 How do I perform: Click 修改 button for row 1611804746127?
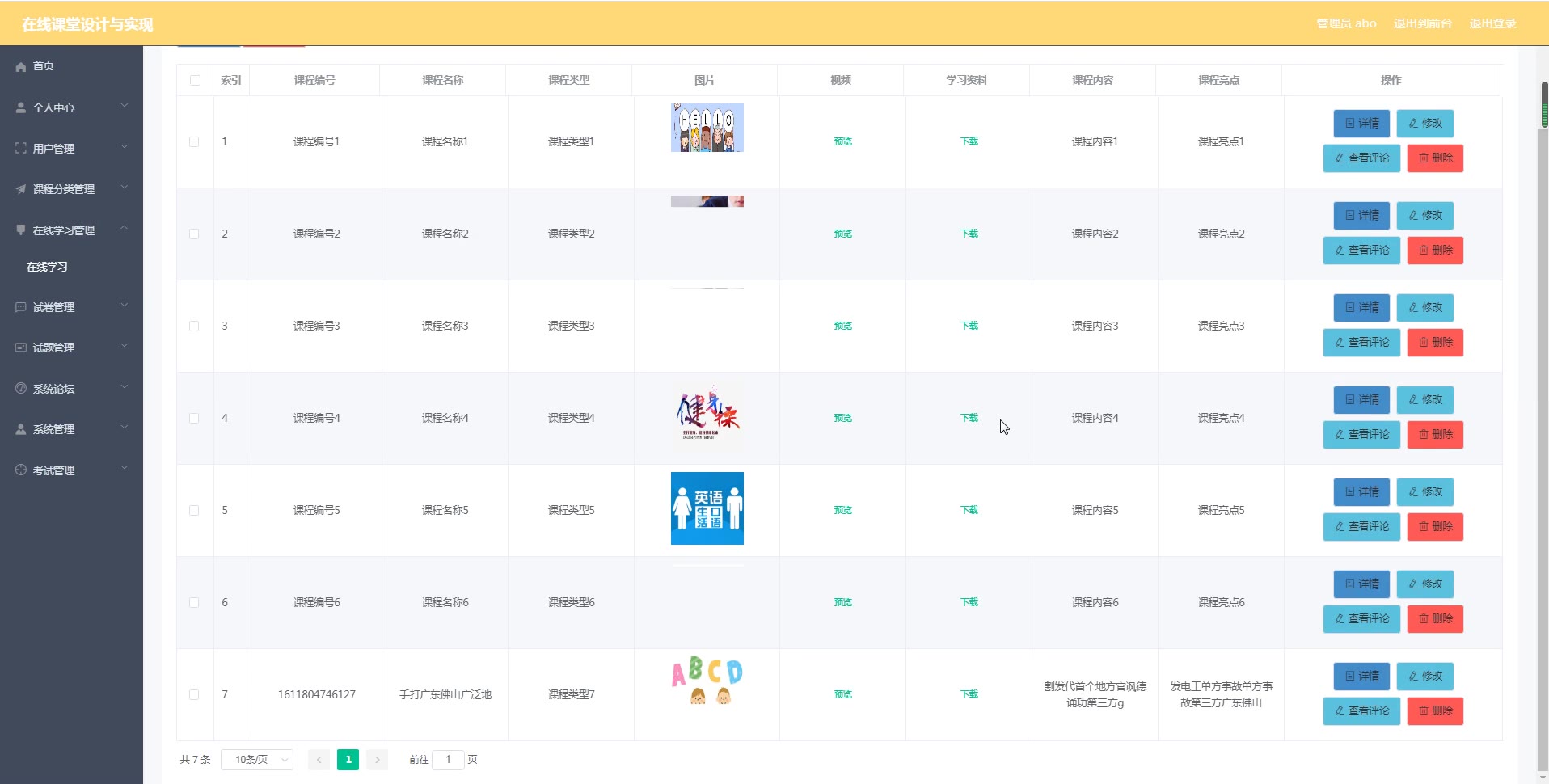pos(1424,677)
